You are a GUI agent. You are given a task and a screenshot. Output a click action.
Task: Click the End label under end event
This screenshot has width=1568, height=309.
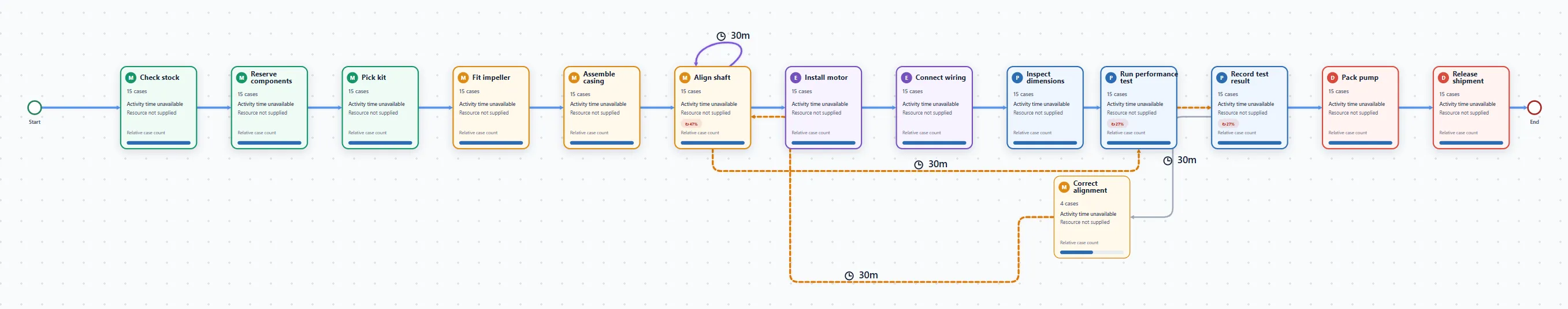coord(1534,123)
